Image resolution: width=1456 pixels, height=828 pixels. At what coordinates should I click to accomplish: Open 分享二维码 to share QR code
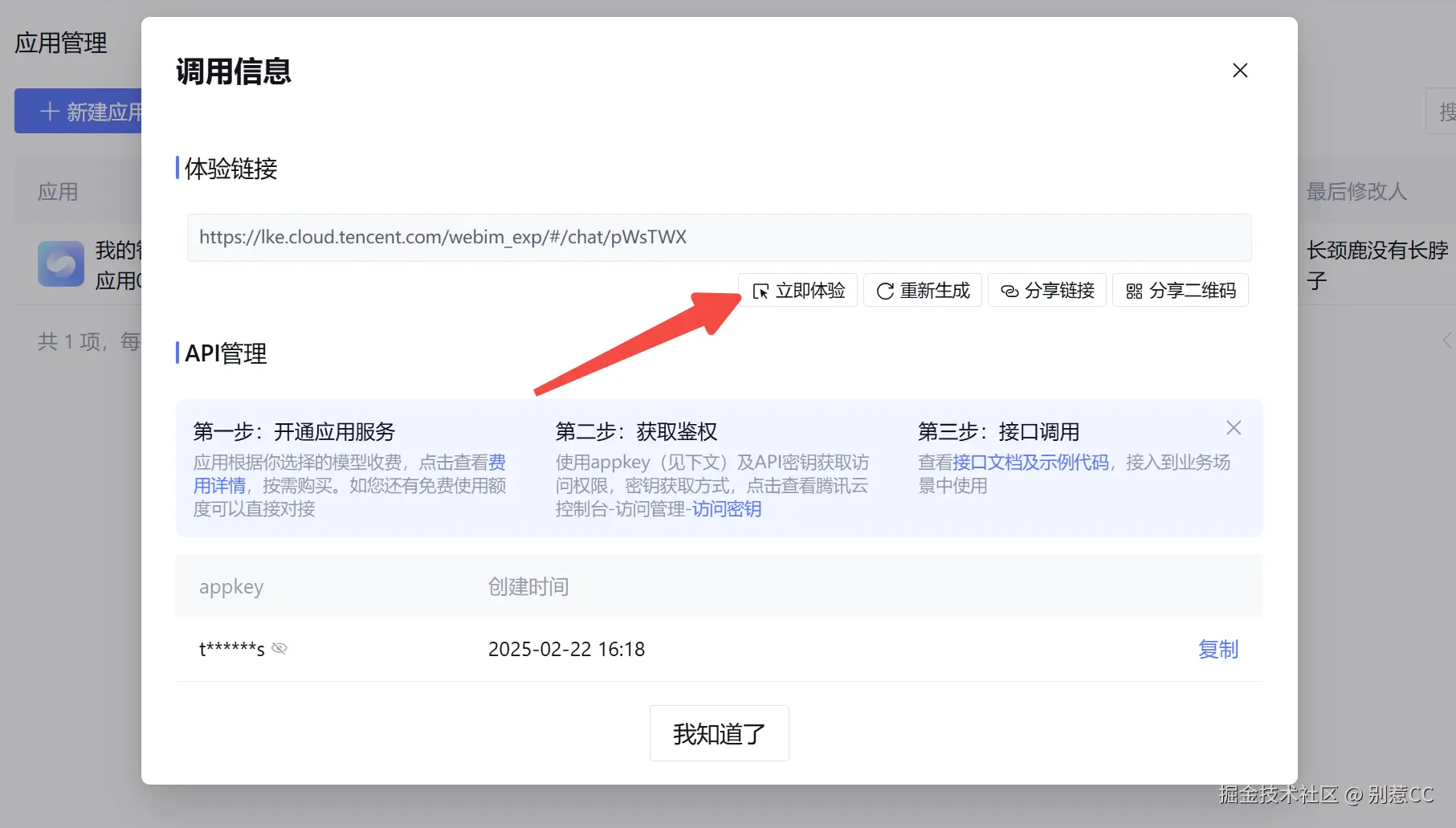[x=1181, y=291]
